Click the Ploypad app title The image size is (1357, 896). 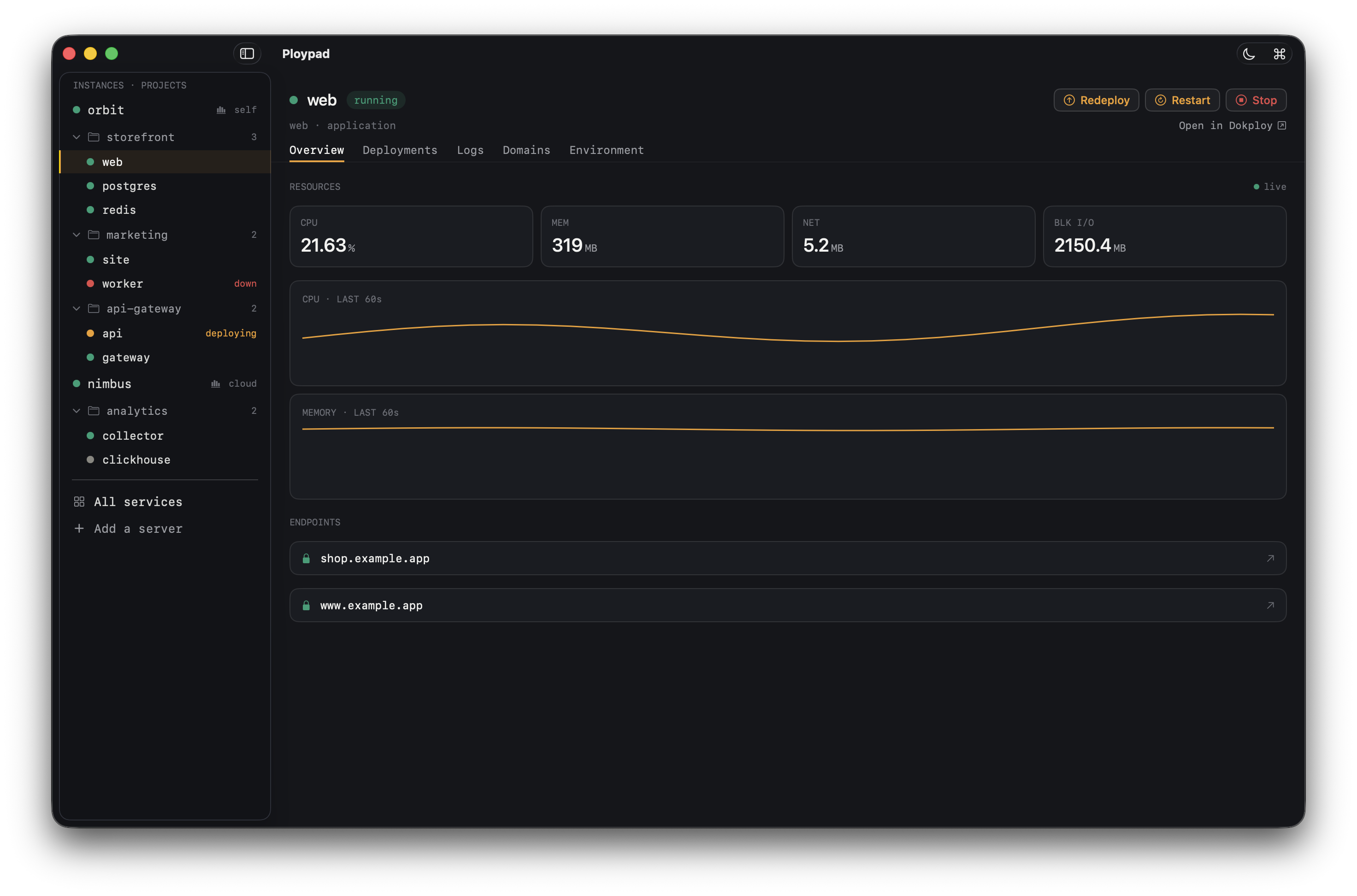[x=306, y=54]
